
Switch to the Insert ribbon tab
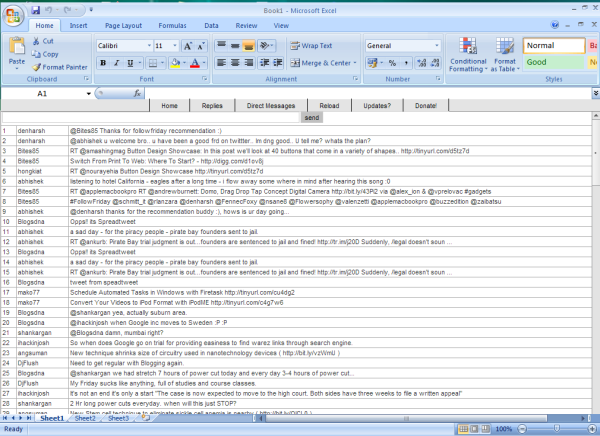78,26
